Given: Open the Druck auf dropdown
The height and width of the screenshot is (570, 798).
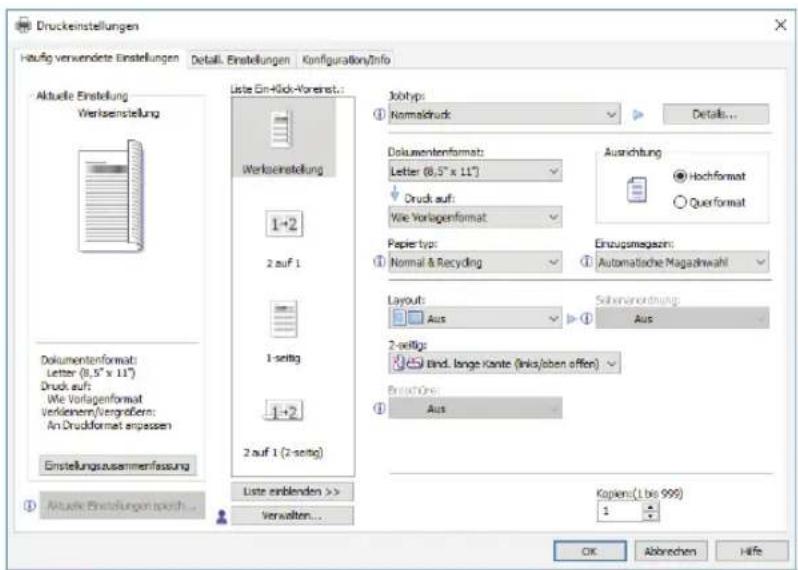Looking at the screenshot, I should (475, 217).
